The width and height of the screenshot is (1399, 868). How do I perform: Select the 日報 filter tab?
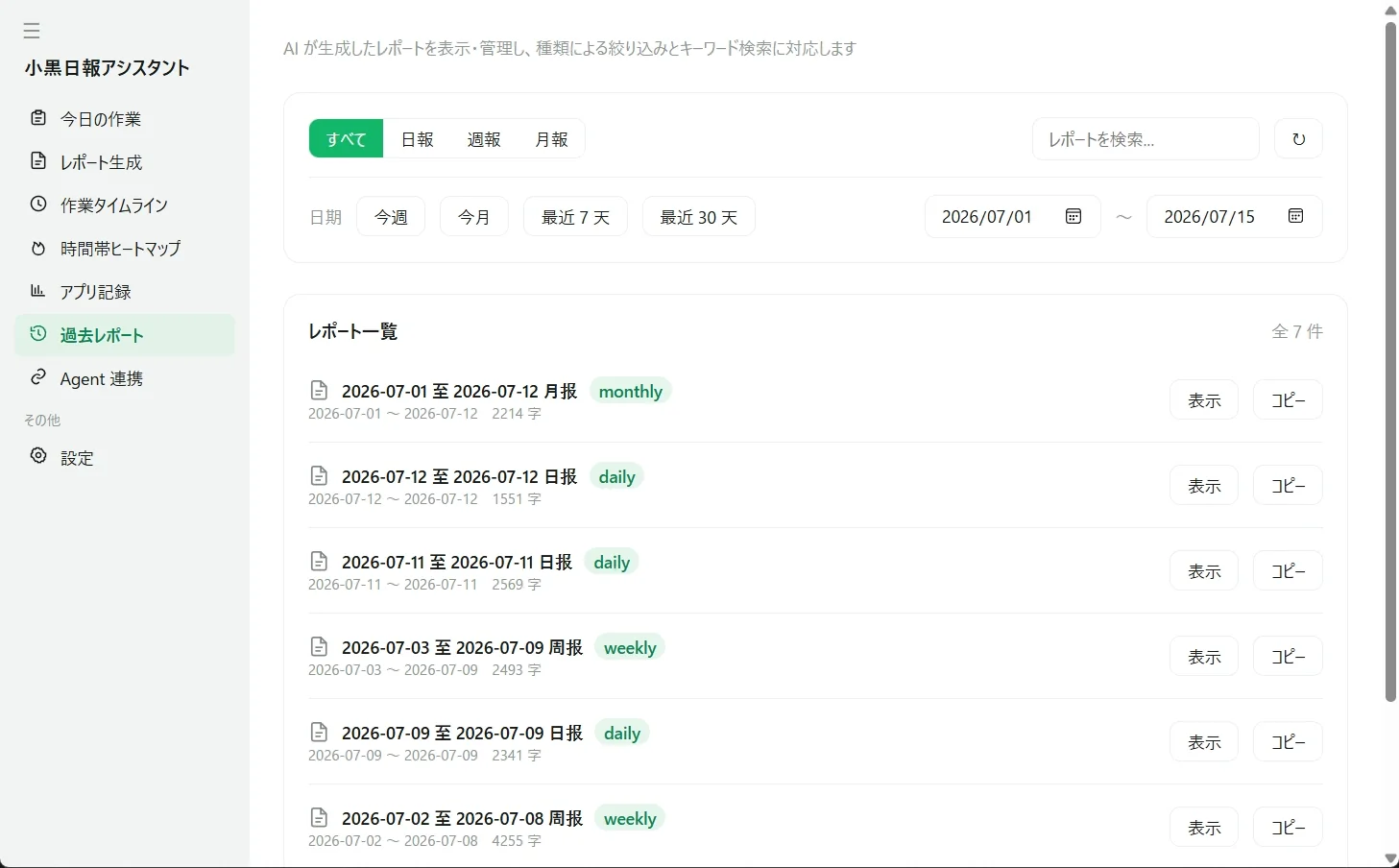(x=417, y=139)
